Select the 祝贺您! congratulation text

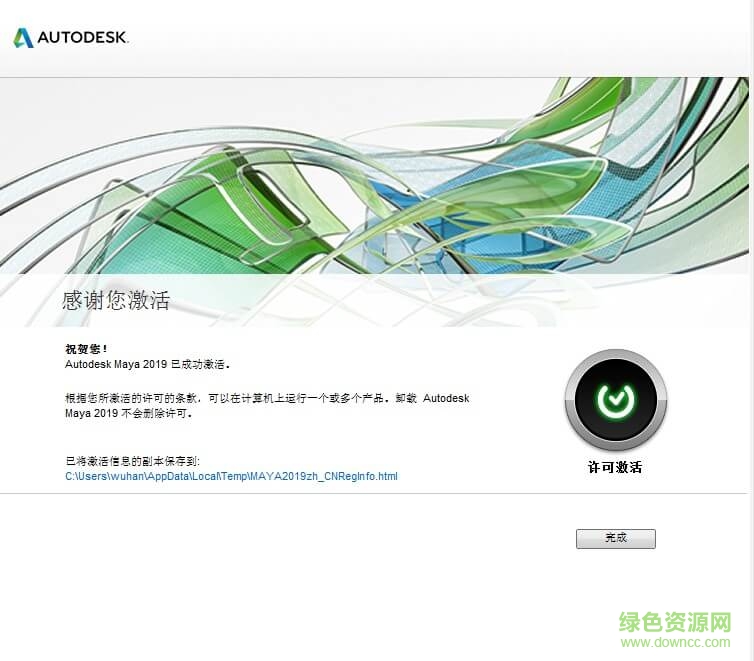click(x=87, y=349)
